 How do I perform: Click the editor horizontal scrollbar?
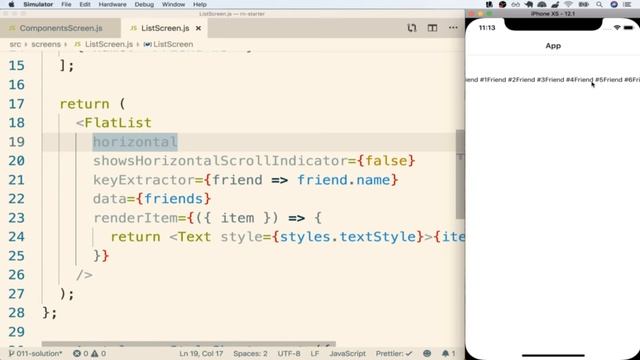tap(189, 344)
